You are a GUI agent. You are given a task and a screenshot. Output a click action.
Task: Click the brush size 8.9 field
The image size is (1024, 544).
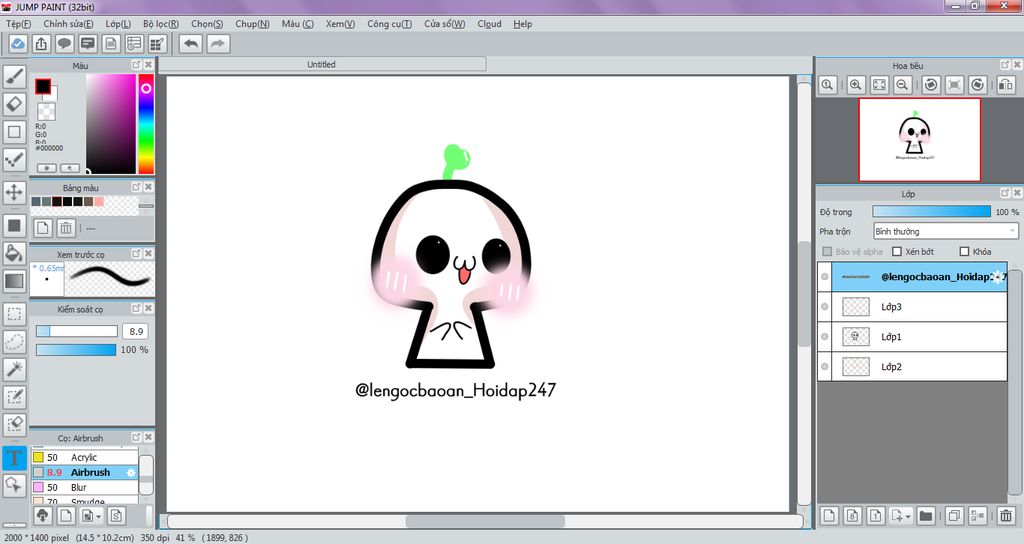click(x=136, y=331)
